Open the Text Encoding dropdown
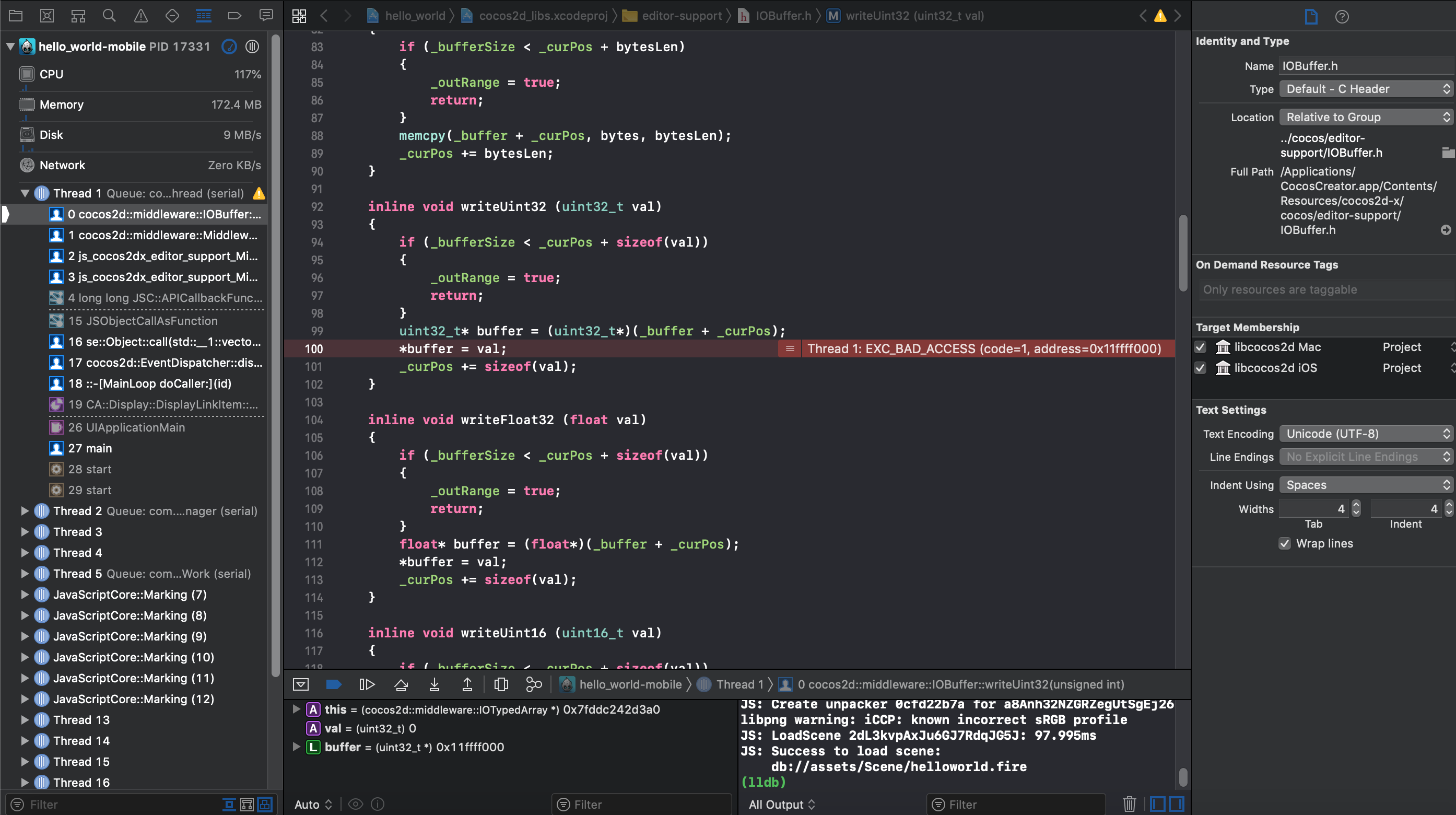This screenshot has height=815, width=1456. pyautogui.click(x=1365, y=434)
